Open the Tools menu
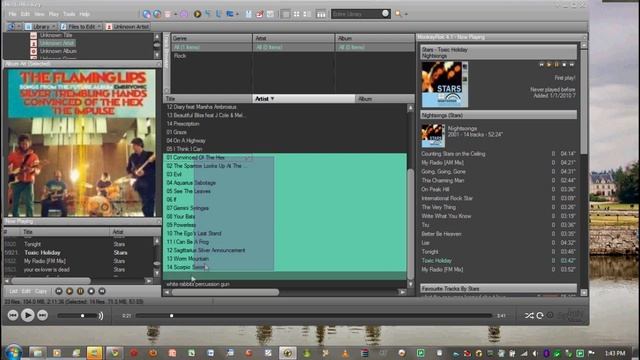 [69, 14]
